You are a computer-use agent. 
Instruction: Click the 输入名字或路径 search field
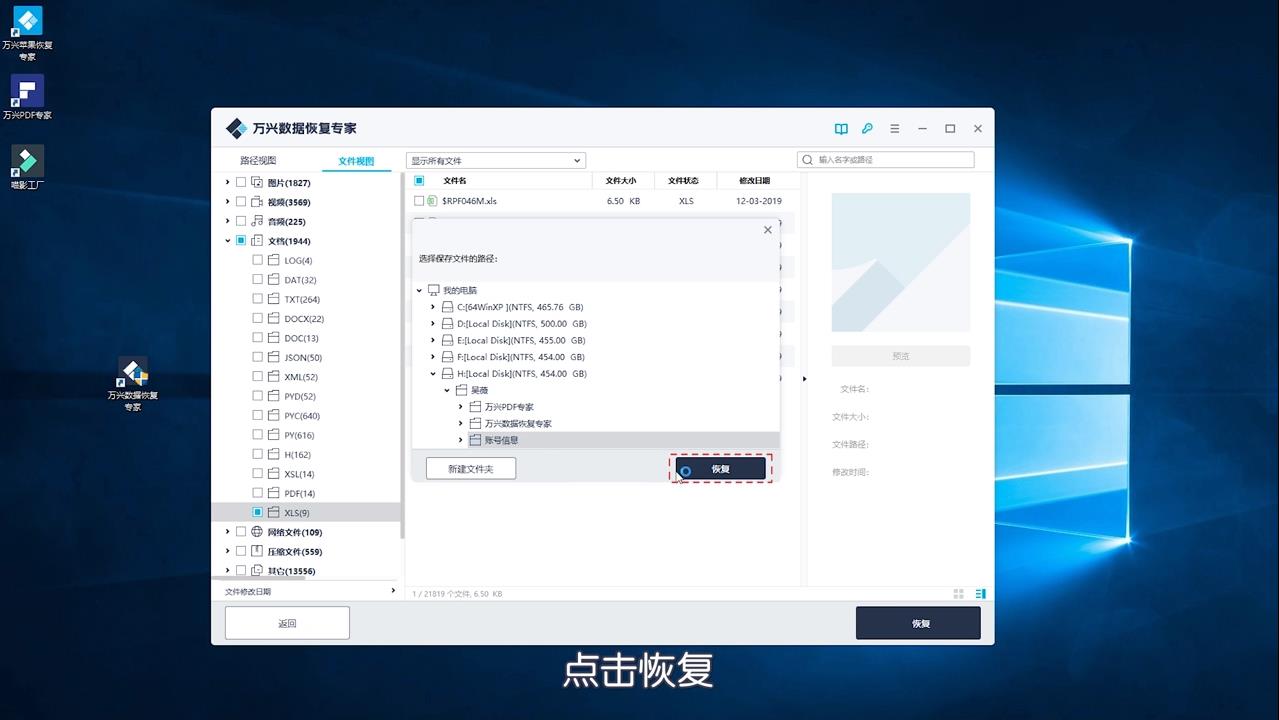point(886,160)
